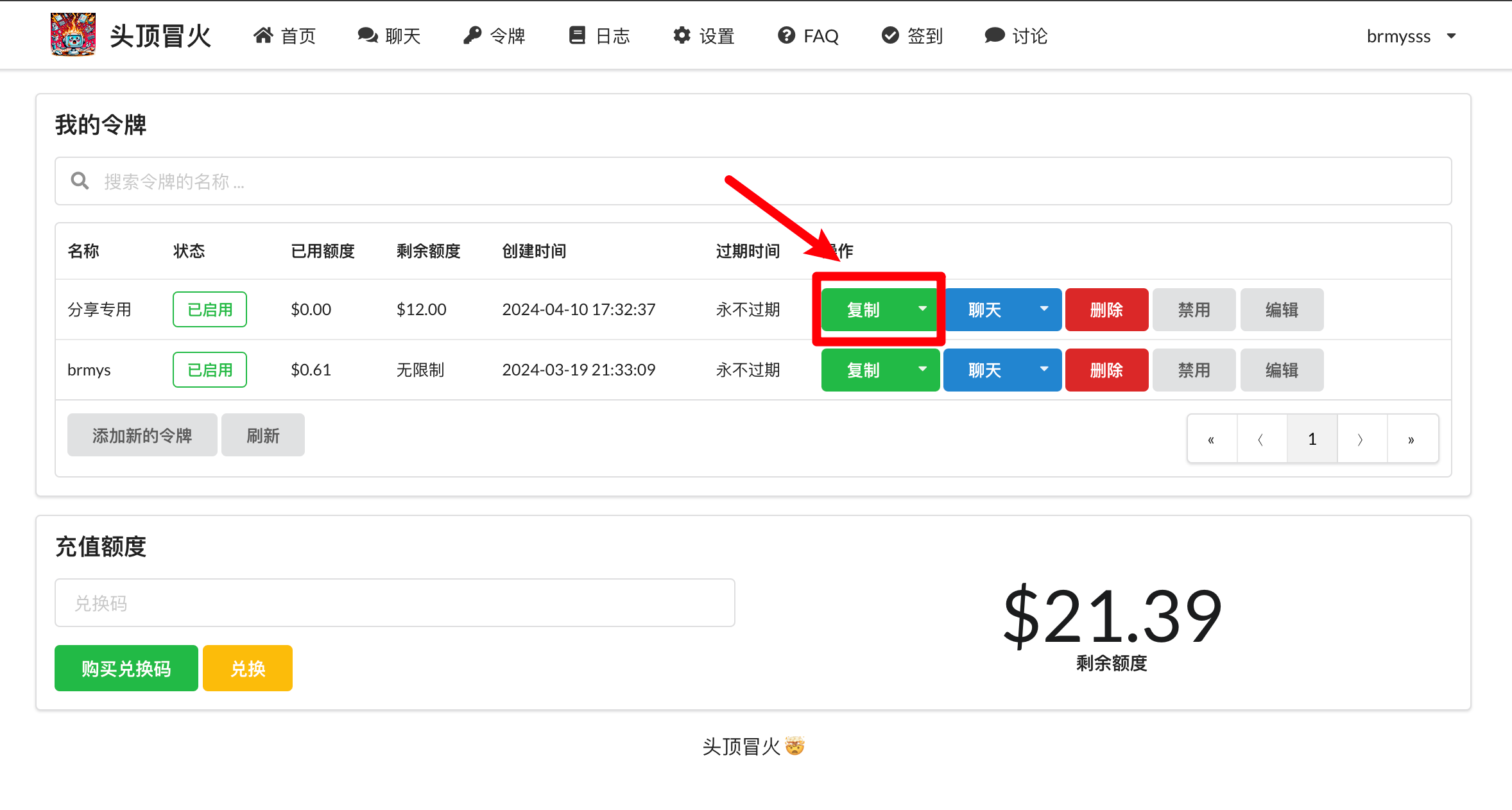Expand copy options arrow for brmys
The height and width of the screenshot is (810, 1512).
(922, 370)
